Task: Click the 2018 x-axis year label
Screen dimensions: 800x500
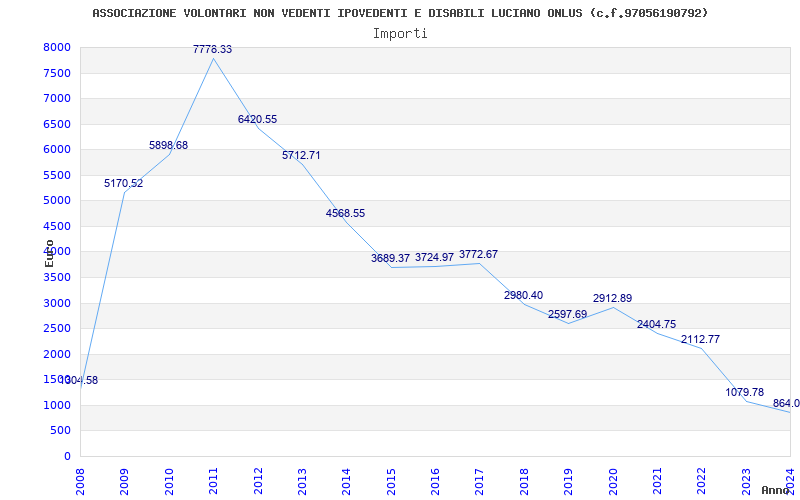Action: coord(524,481)
